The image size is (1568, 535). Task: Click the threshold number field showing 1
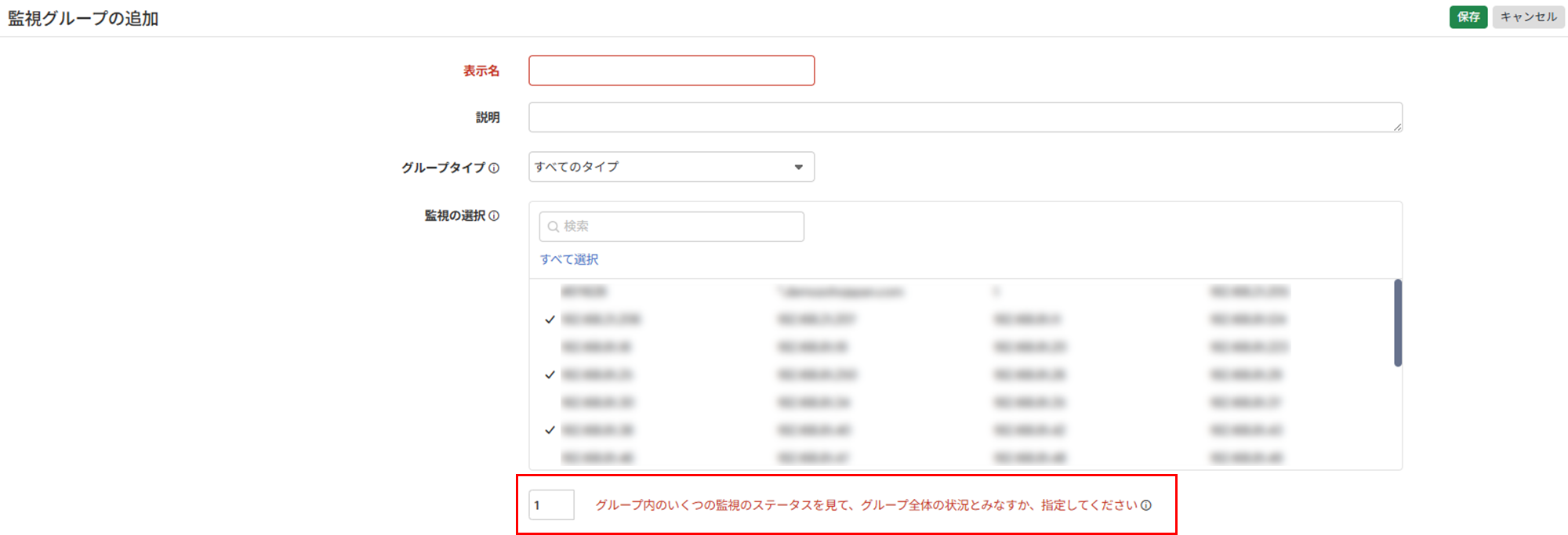551,505
